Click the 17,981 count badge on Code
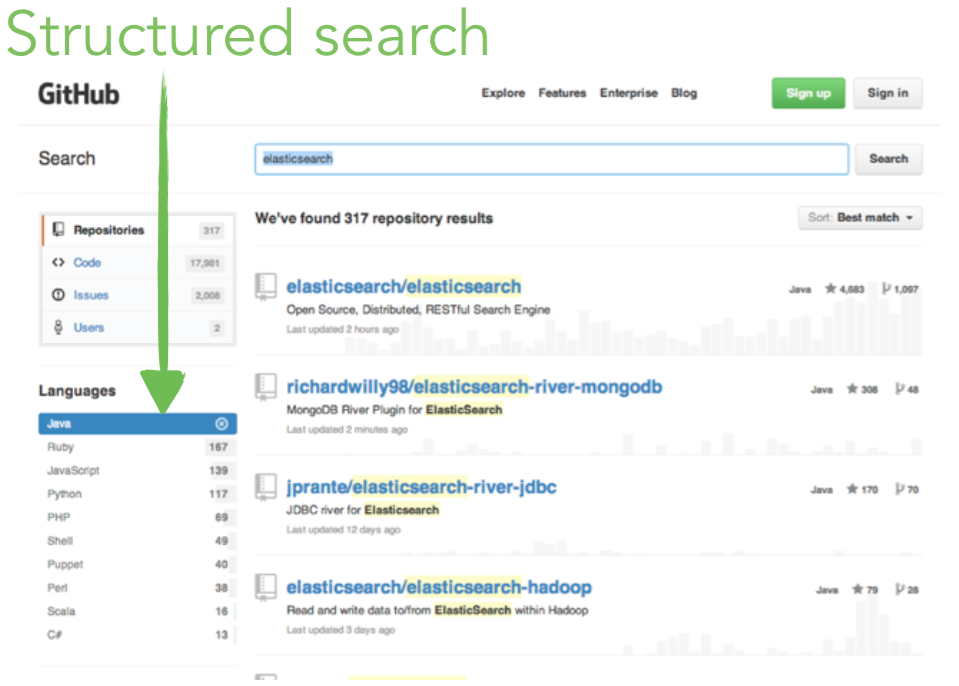 (204, 263)
